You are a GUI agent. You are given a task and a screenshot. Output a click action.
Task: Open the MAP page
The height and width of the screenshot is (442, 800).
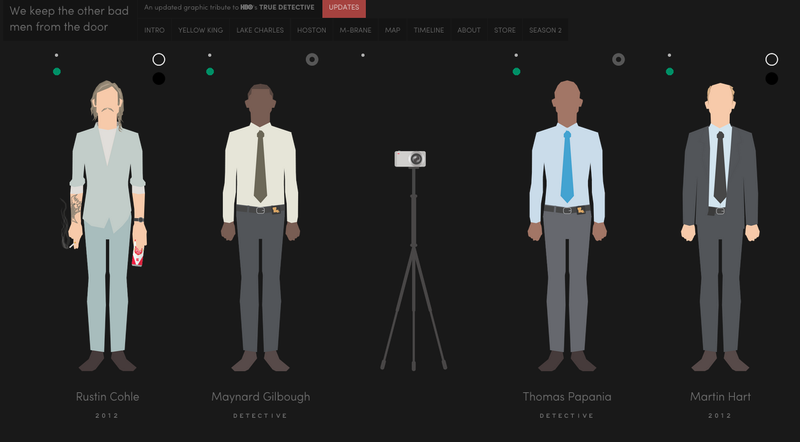coord(392,30)
